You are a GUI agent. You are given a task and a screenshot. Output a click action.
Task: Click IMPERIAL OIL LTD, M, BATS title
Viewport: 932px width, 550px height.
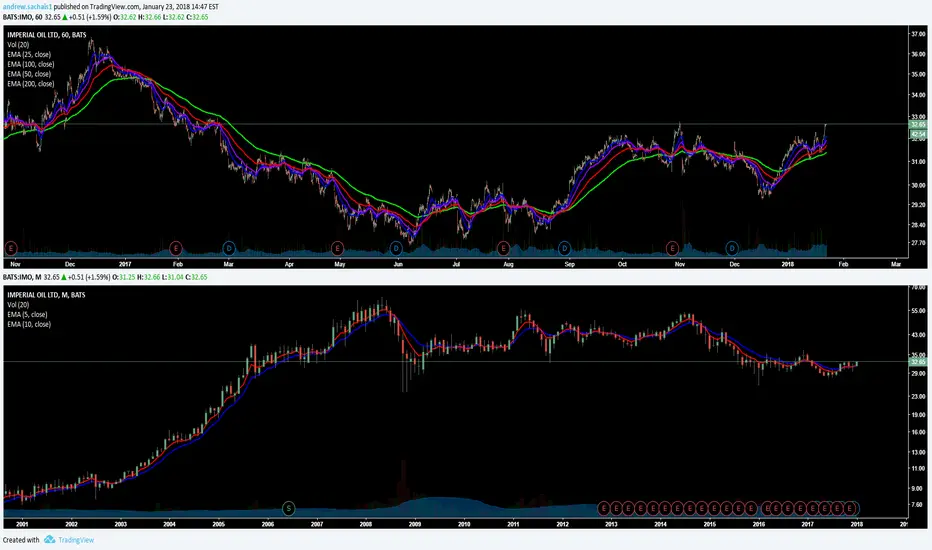pos(46,295)
